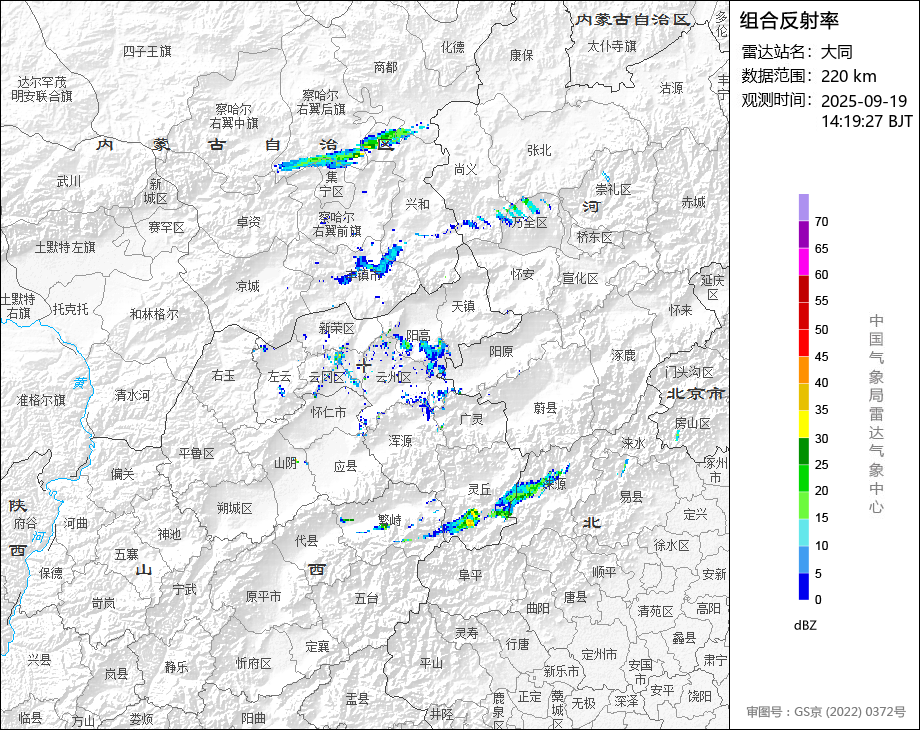Click the 卓资 map label
The image size is (920, 730).
tap(248, 222)
